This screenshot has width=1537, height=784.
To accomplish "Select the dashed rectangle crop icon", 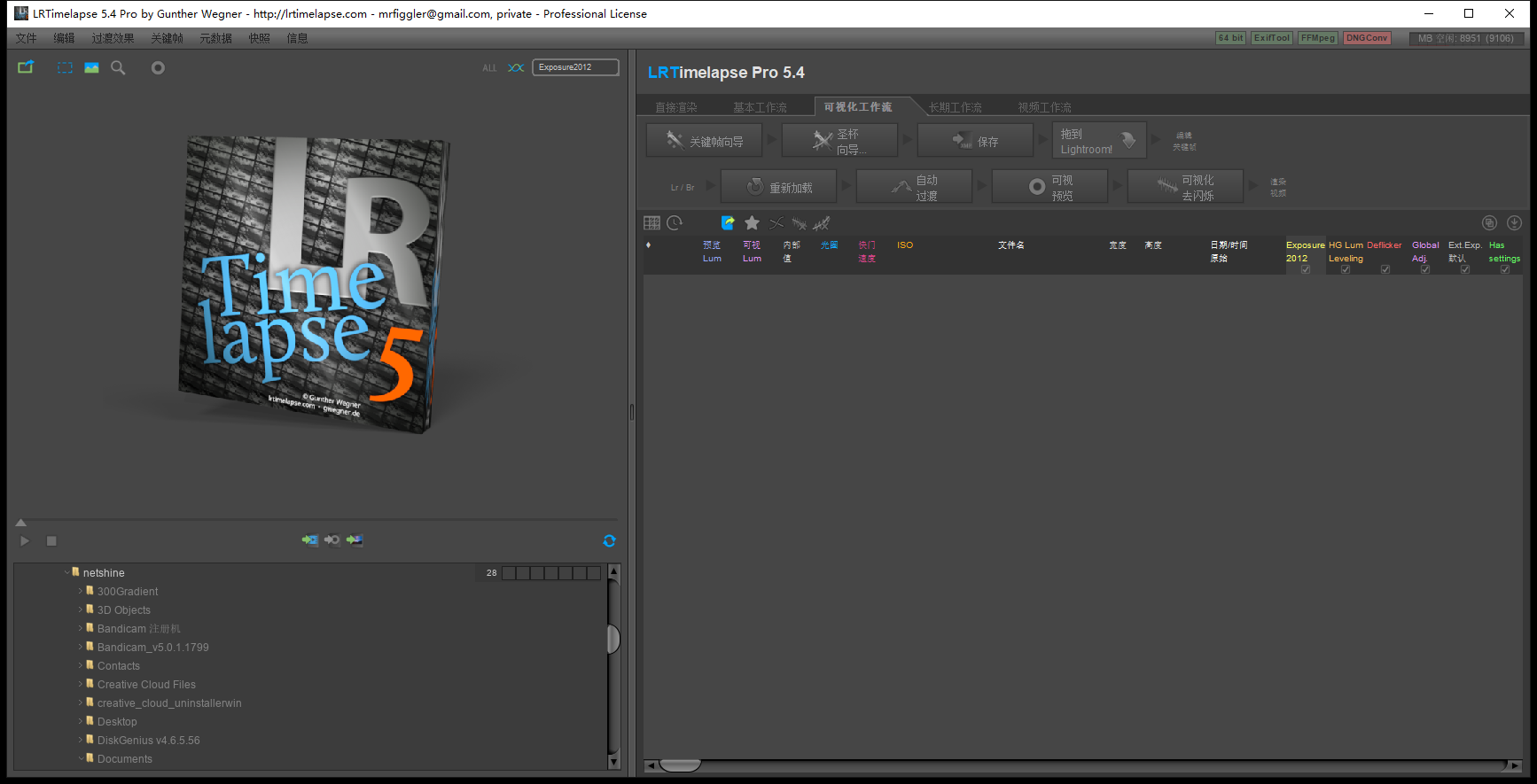I will (x=65, y=67).
